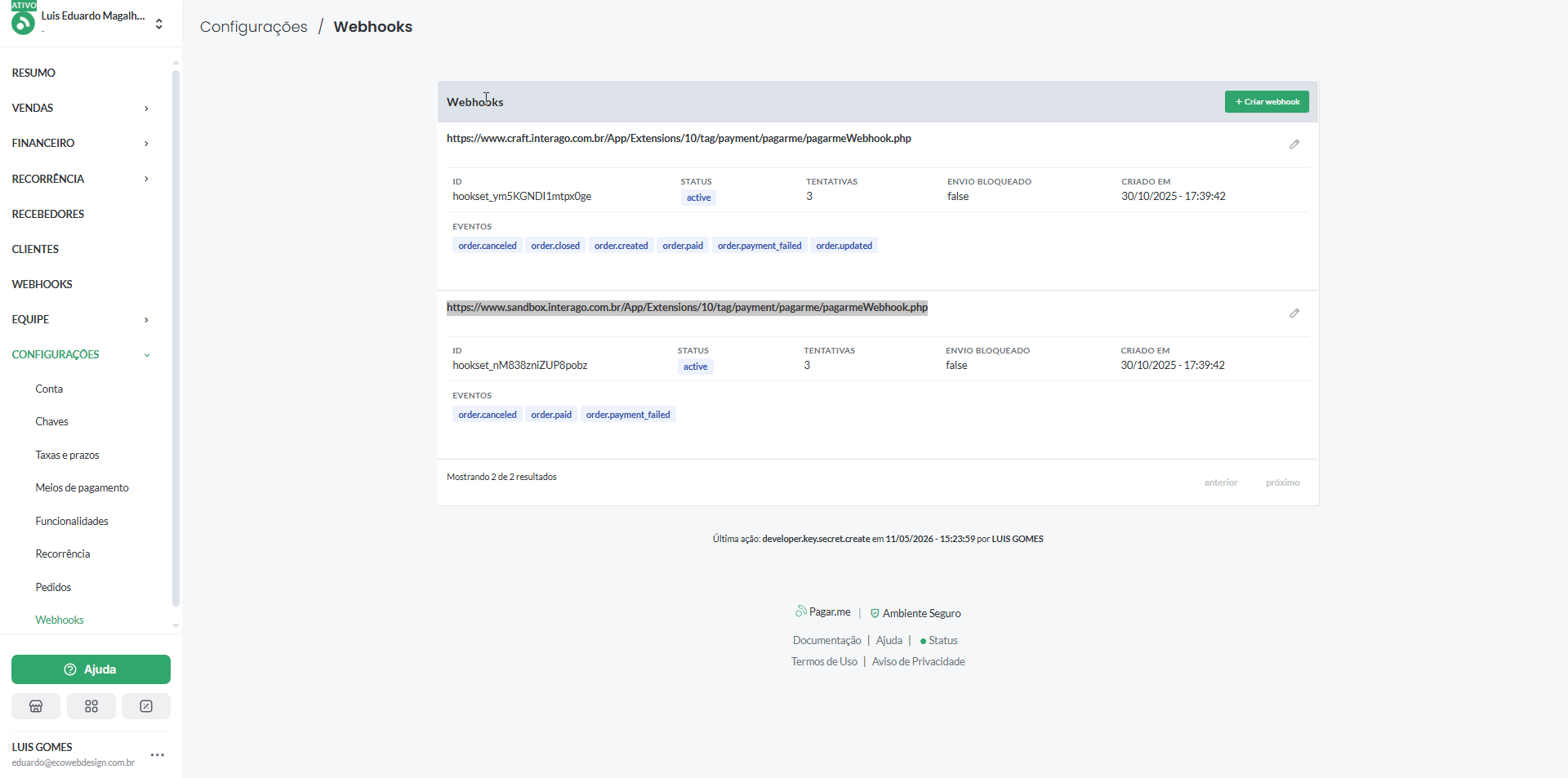Select Pedidos submenu item
The image size is (1568, 778).
click(53, 587)
